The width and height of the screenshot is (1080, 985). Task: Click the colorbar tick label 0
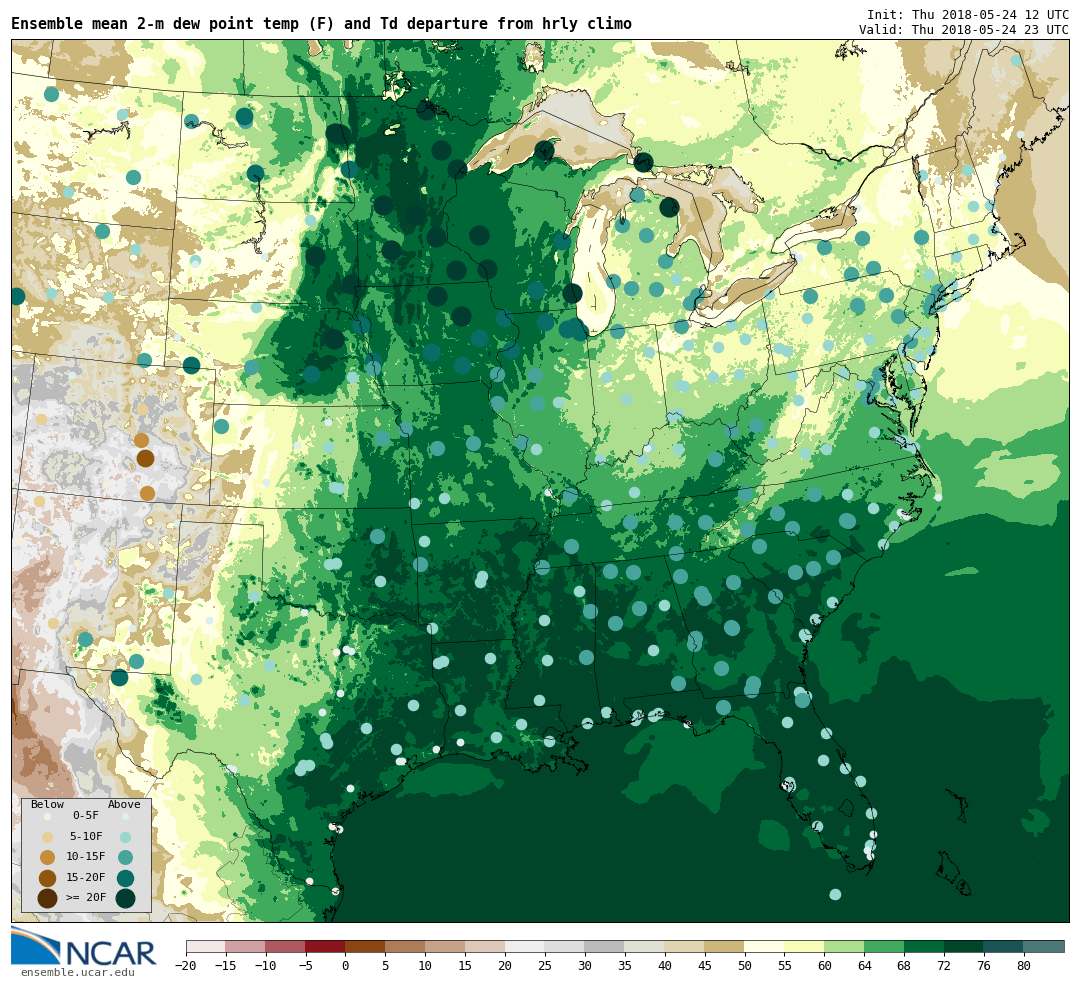[x=345, y=966]
